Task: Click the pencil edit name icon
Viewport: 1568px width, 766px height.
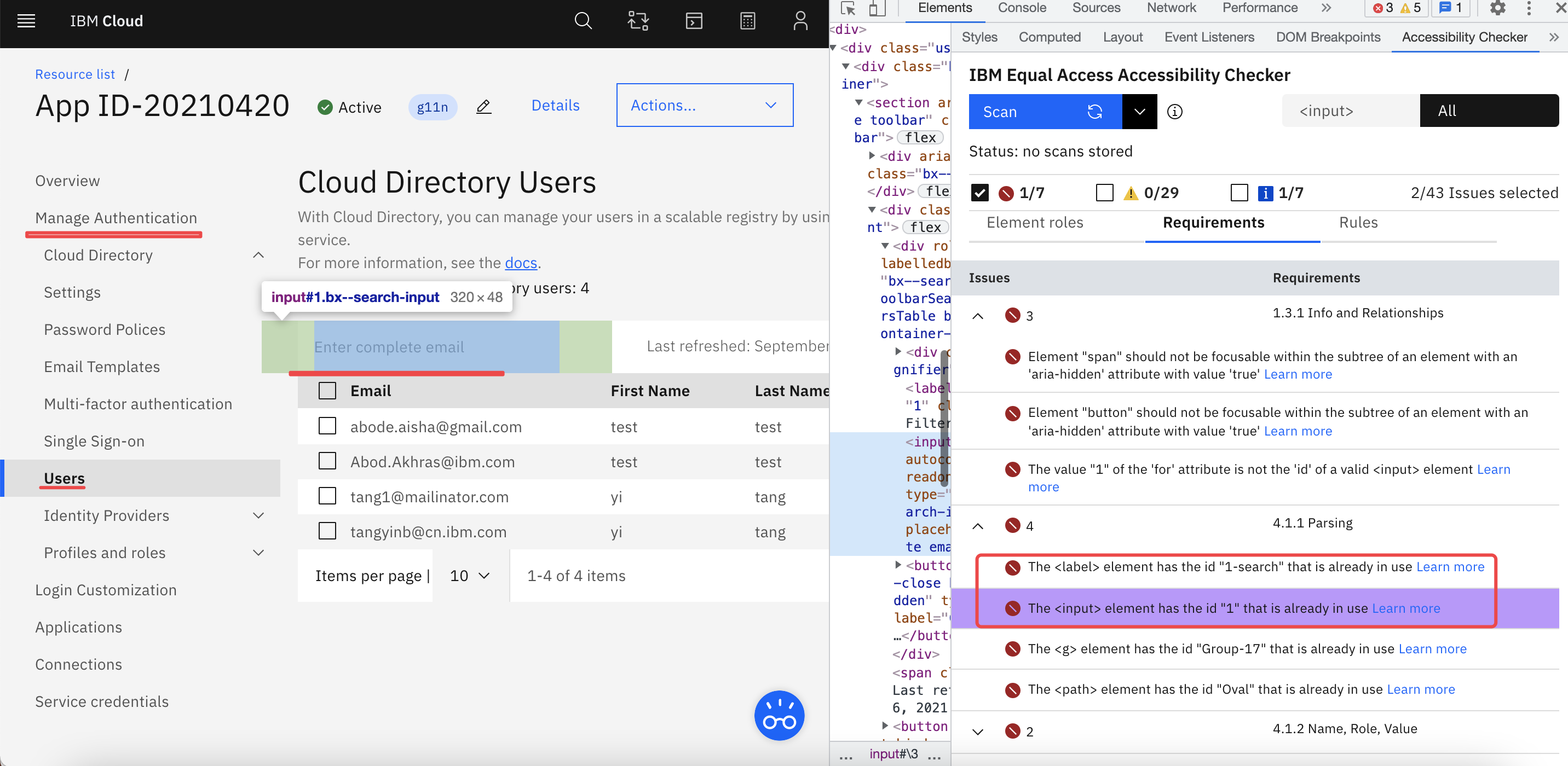Action: coord(483,107)
